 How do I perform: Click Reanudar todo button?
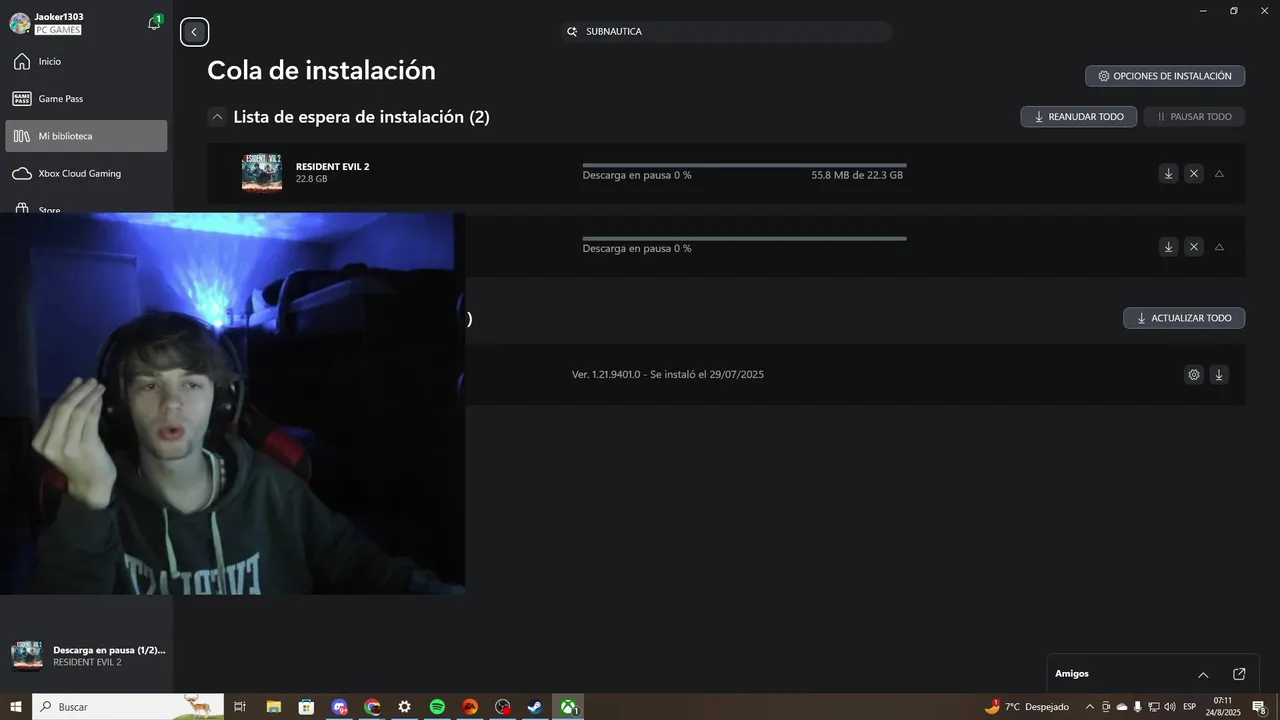pyautogui.click(x=1079, y=117)
